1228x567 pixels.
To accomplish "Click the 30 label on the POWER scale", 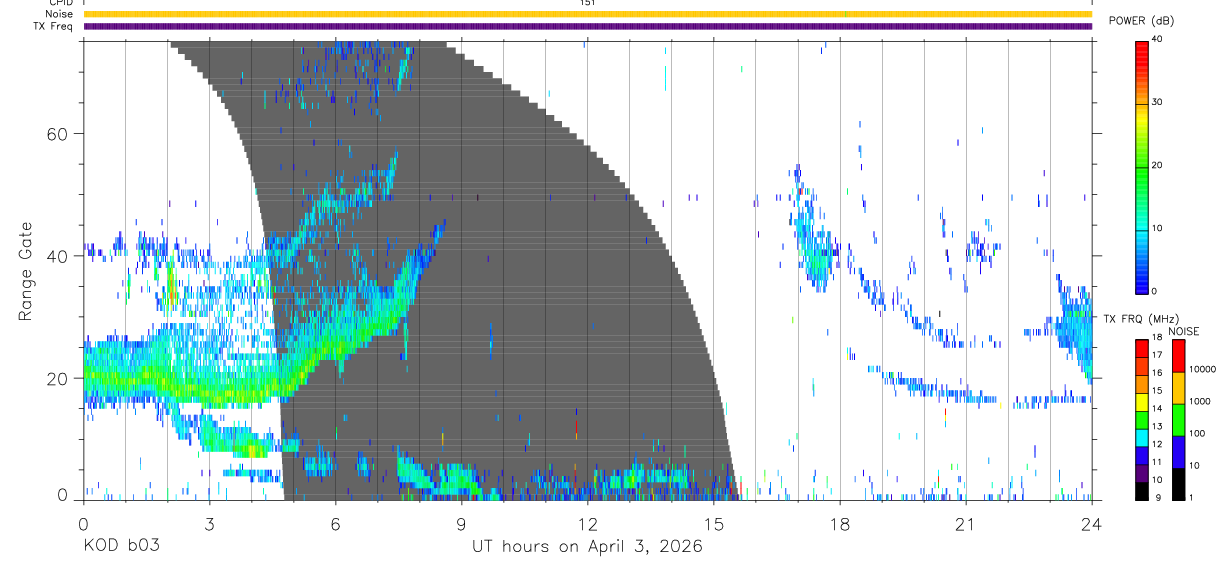I will point(1157,103).
